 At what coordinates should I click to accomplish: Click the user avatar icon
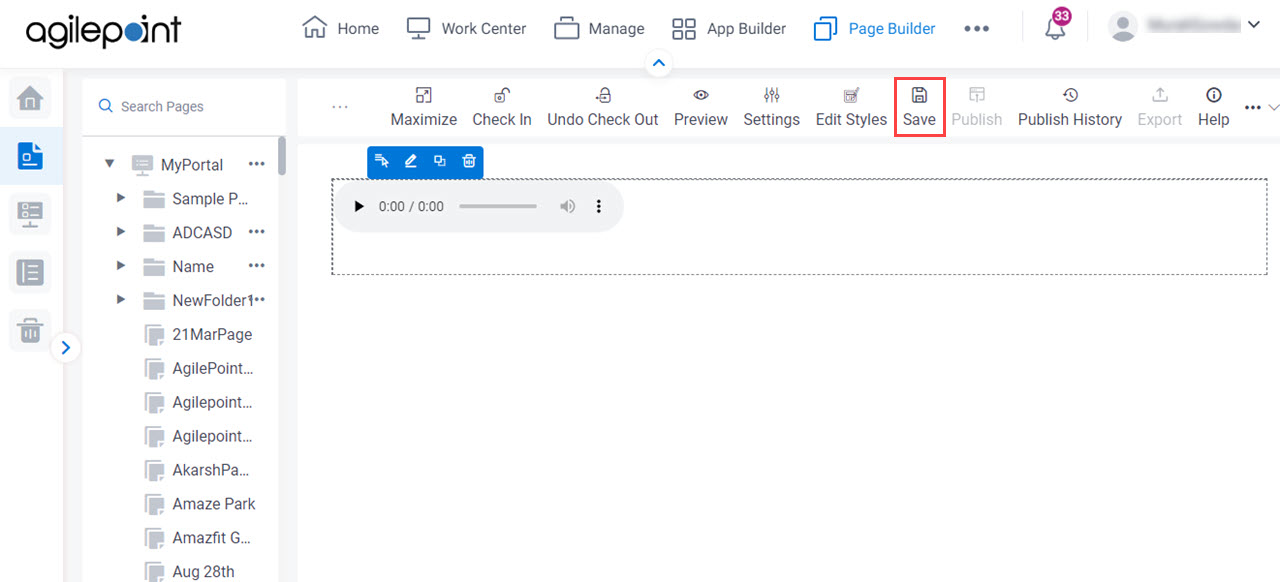[1123, 27]
